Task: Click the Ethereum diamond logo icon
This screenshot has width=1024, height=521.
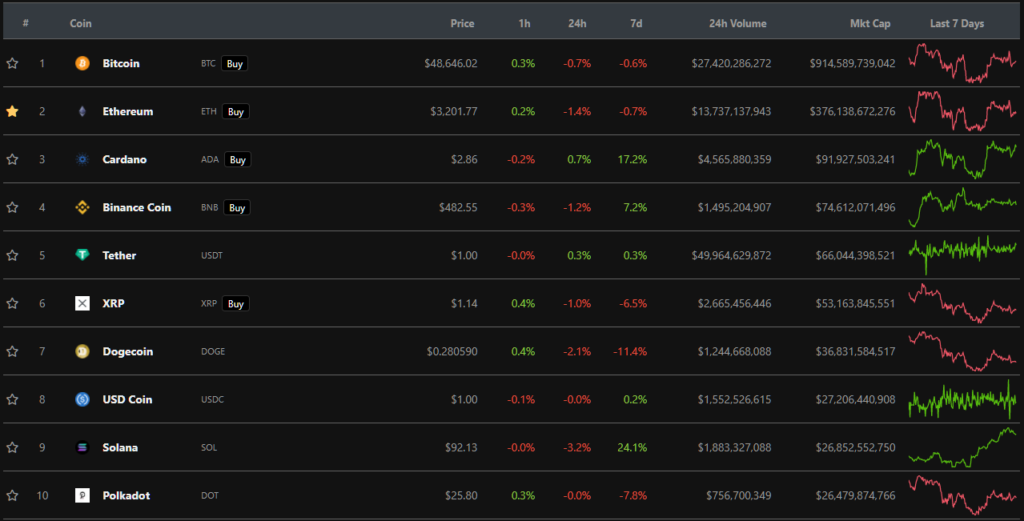Action: click(82, 111)
